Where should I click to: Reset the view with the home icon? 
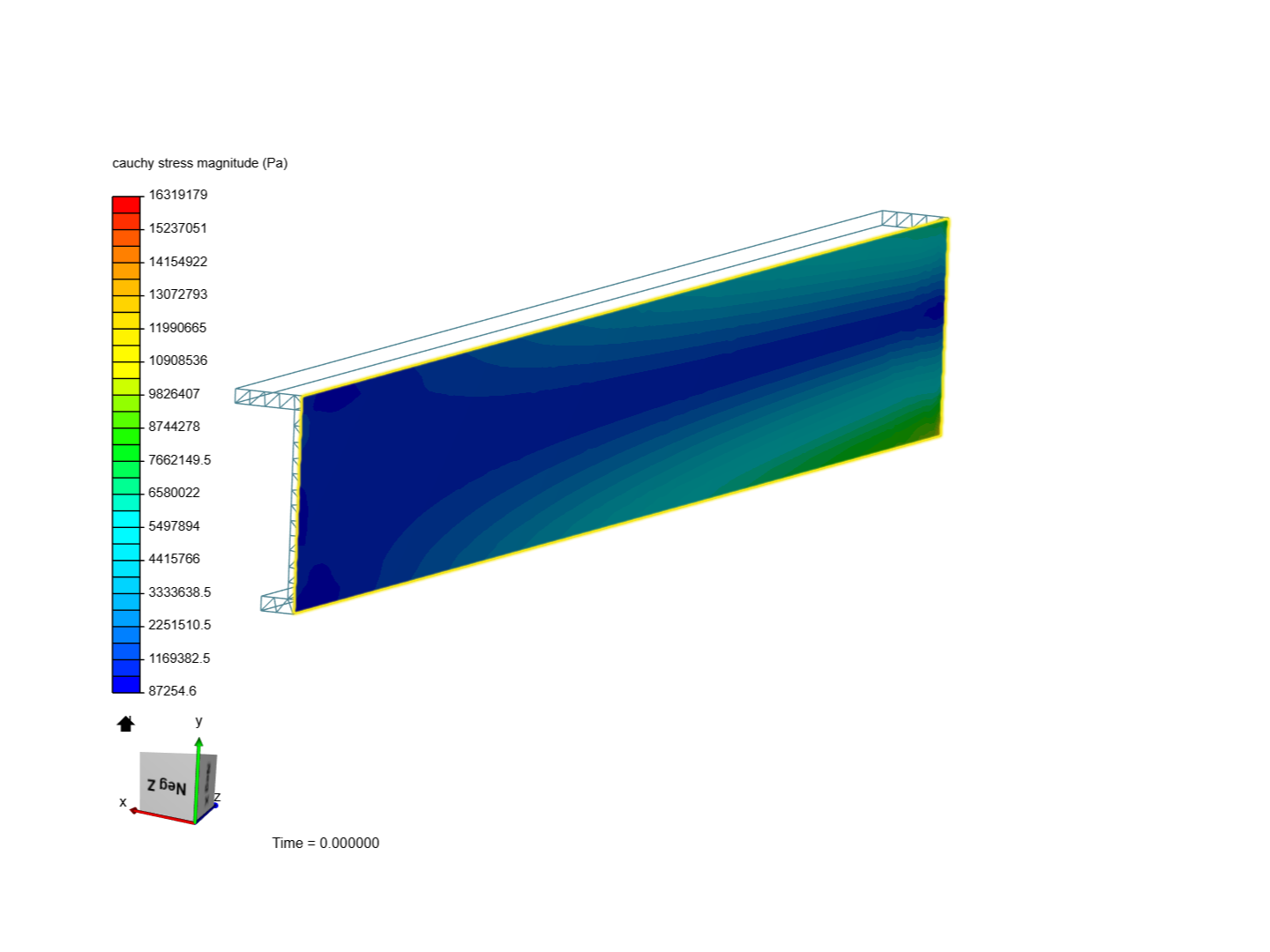(126, 724)
